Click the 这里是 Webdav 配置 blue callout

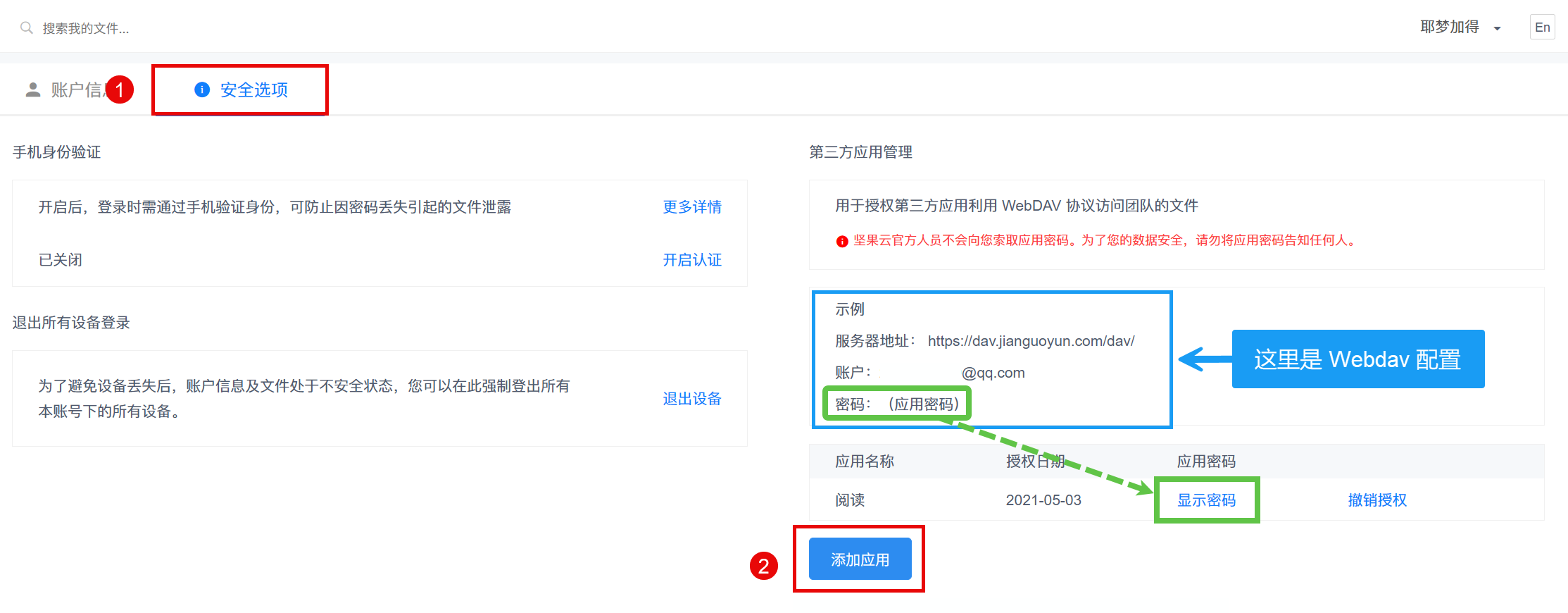click(x=1357, y=359)
